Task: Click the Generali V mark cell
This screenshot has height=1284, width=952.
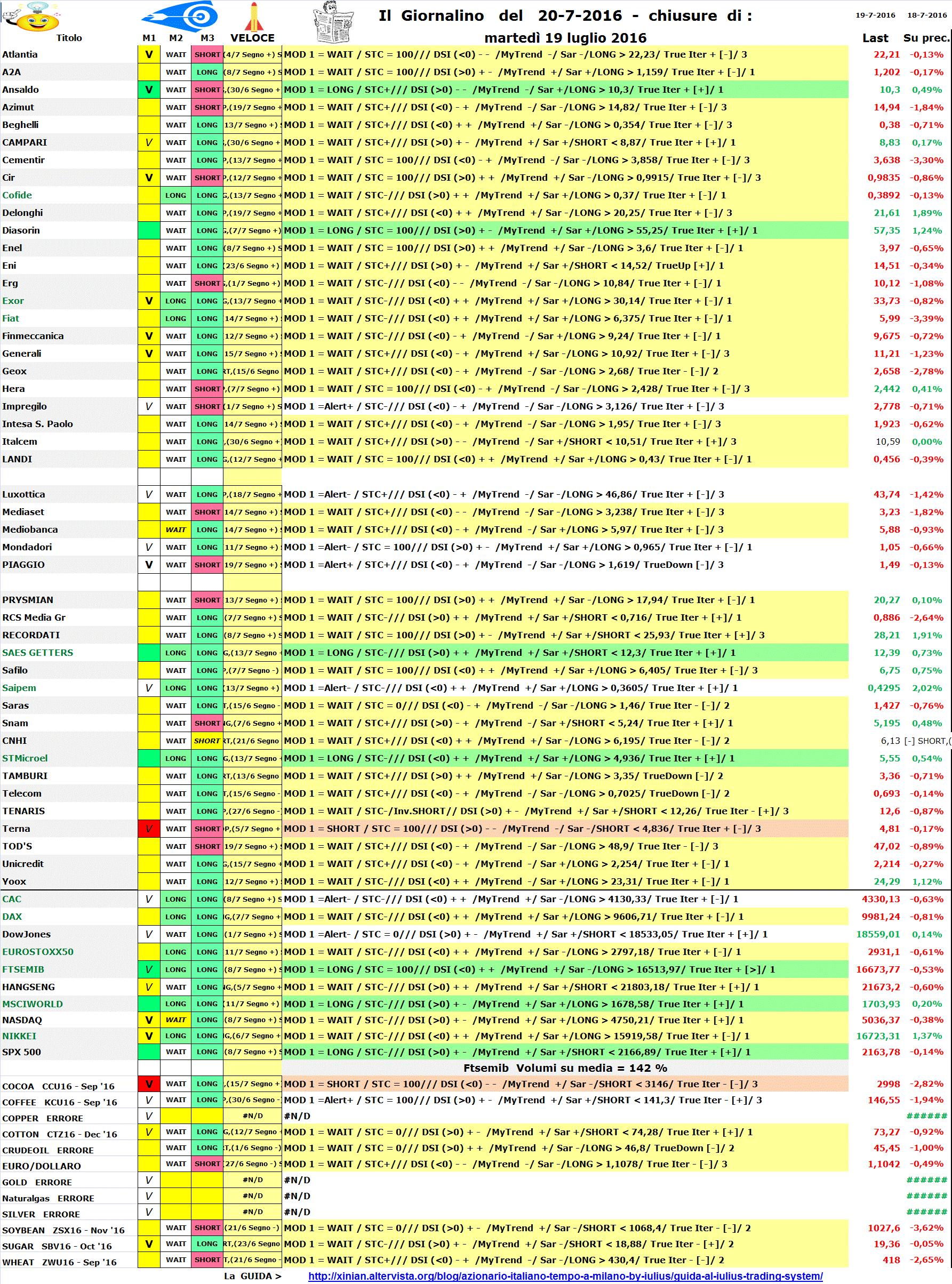Action: point(149,354)
